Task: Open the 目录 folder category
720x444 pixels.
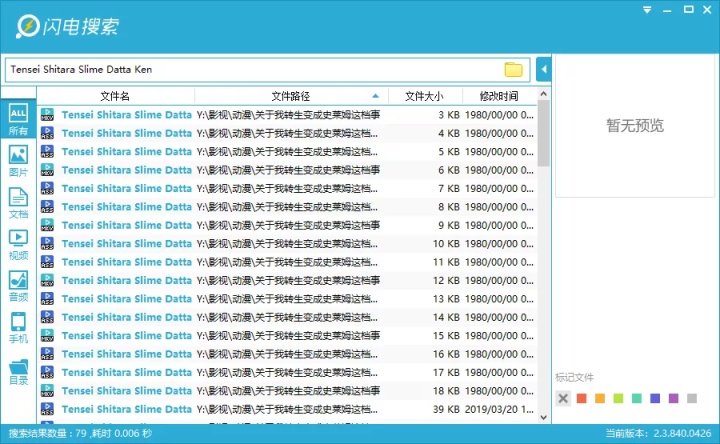Action: point(18,371)
